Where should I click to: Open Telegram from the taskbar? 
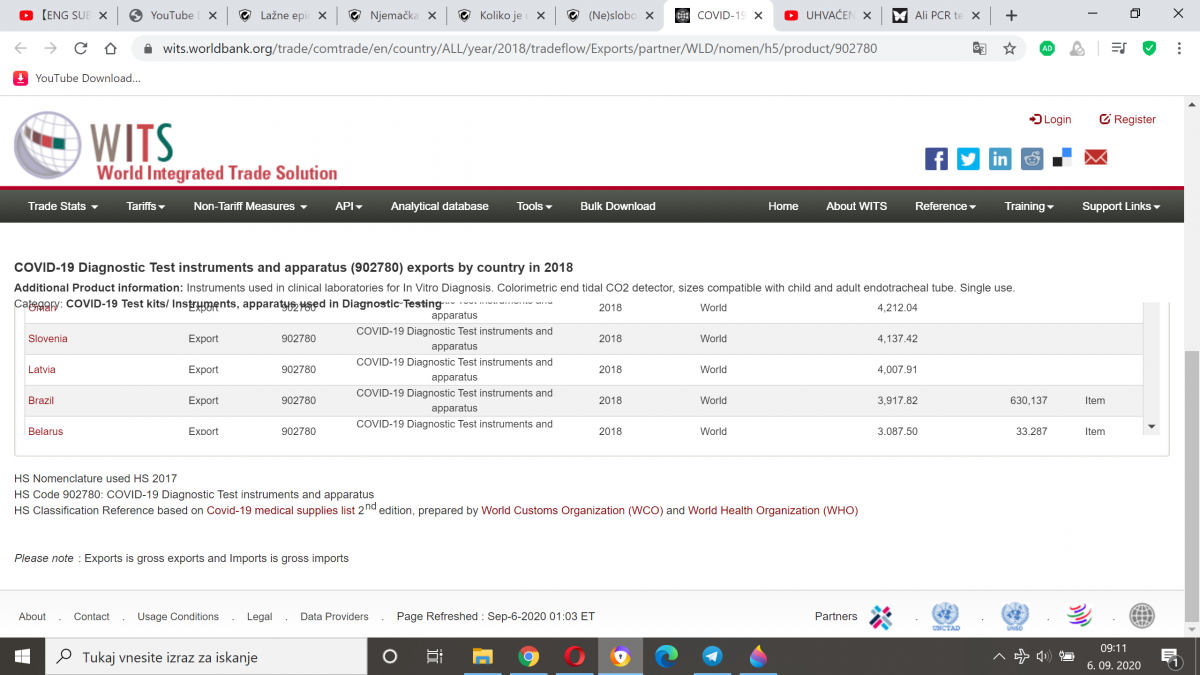point(712,656)
